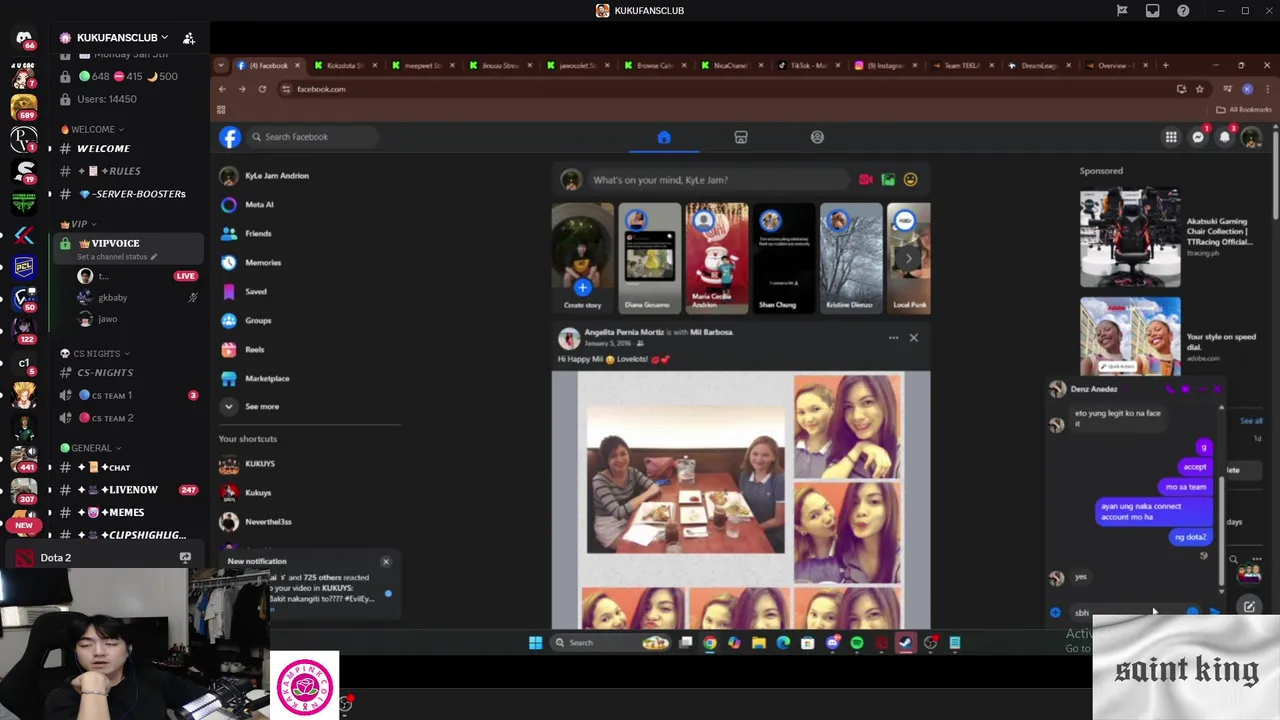Click Feeling/activity emoji icon in composer
This screenshot has width=1280, height=720.
(910, 180)
